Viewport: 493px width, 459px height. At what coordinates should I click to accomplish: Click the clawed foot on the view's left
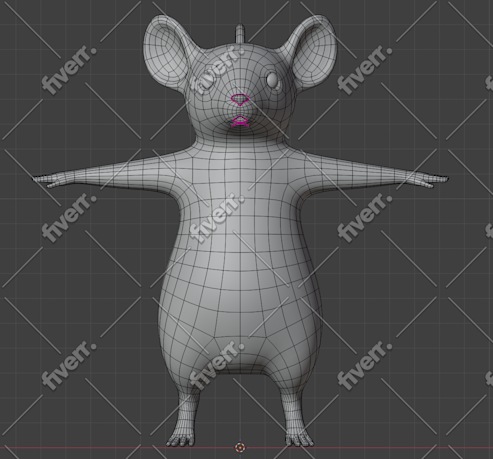[181, 437]
